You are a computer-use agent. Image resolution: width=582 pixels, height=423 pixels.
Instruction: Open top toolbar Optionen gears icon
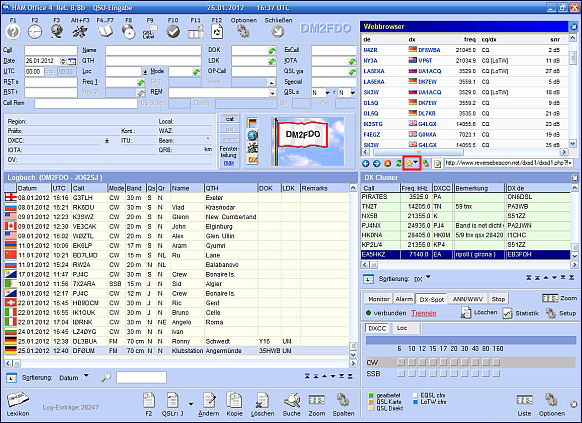click(x=243, y=32)
